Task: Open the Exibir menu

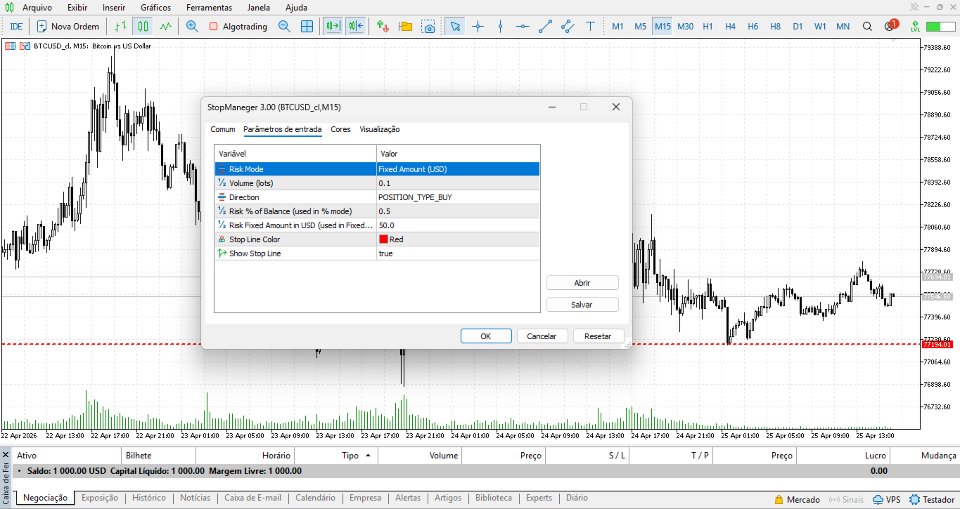Action: point(77,8)
